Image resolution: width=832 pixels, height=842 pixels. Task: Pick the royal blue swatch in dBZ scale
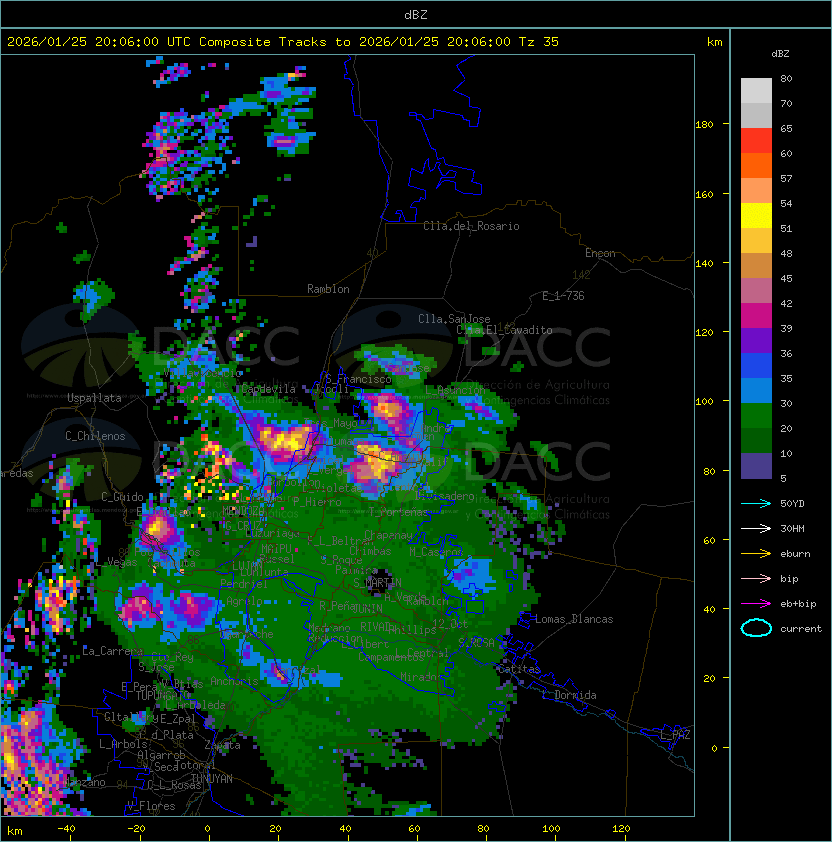click(x=756, y=366)
